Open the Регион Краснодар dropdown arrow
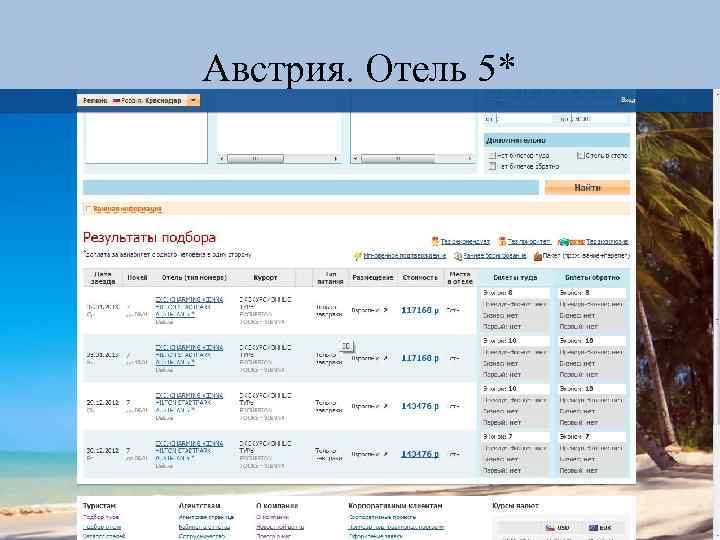720x540 pixels. [193, 100]
